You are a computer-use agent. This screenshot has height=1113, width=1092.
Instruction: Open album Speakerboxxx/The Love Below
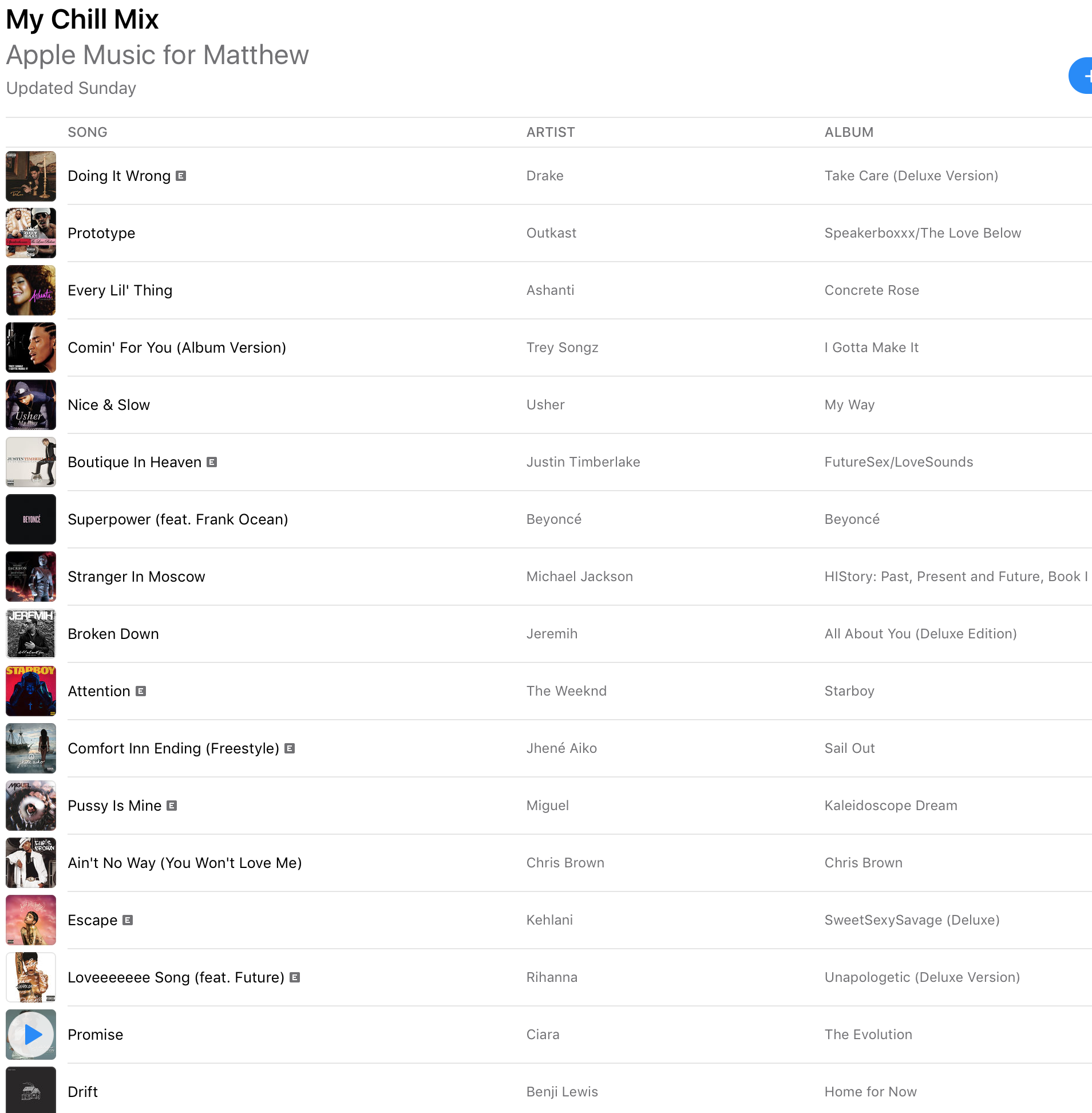click(x=922, y=233)
